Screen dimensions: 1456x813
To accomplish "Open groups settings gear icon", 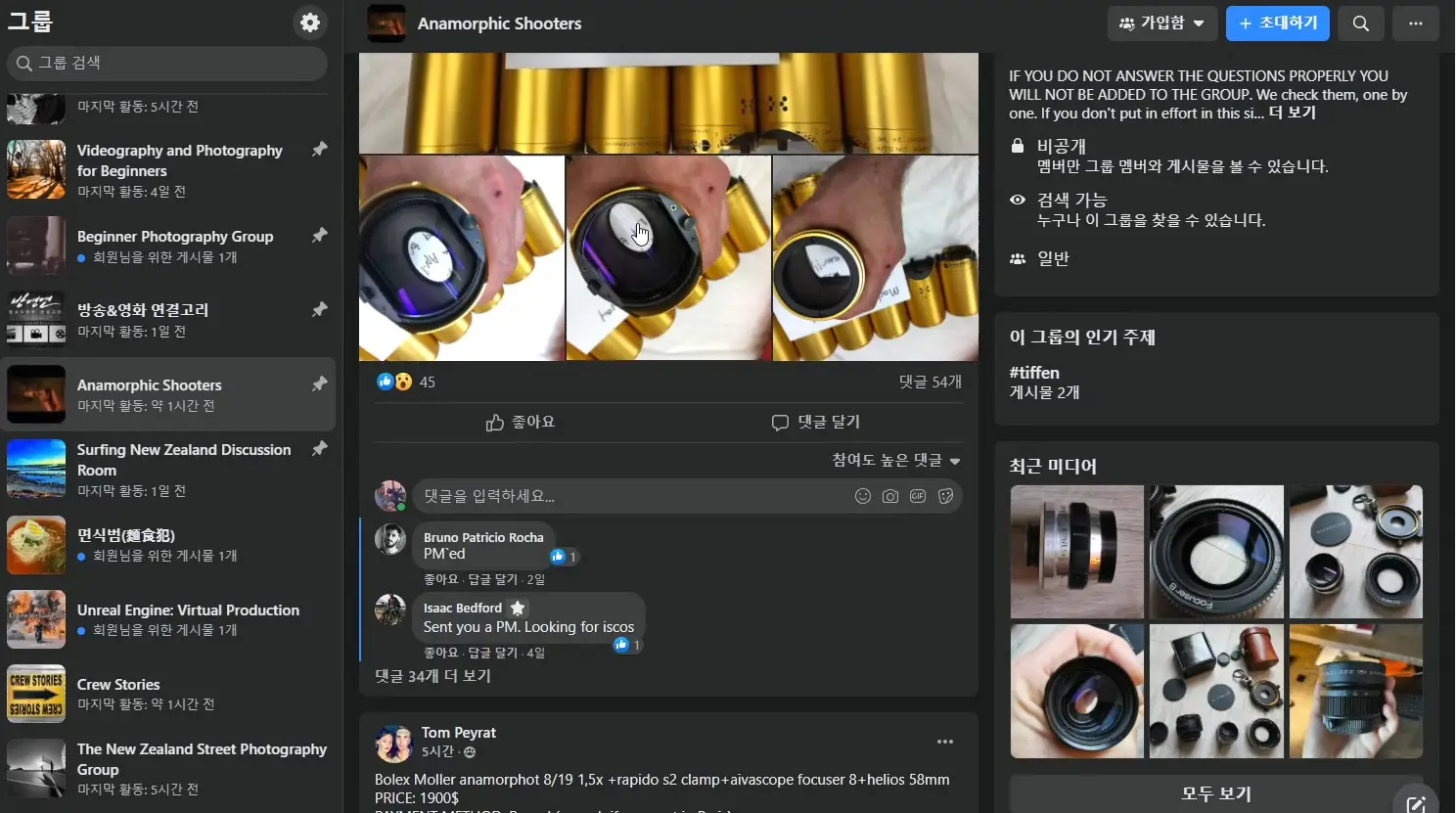I will [x=310, y=23].
